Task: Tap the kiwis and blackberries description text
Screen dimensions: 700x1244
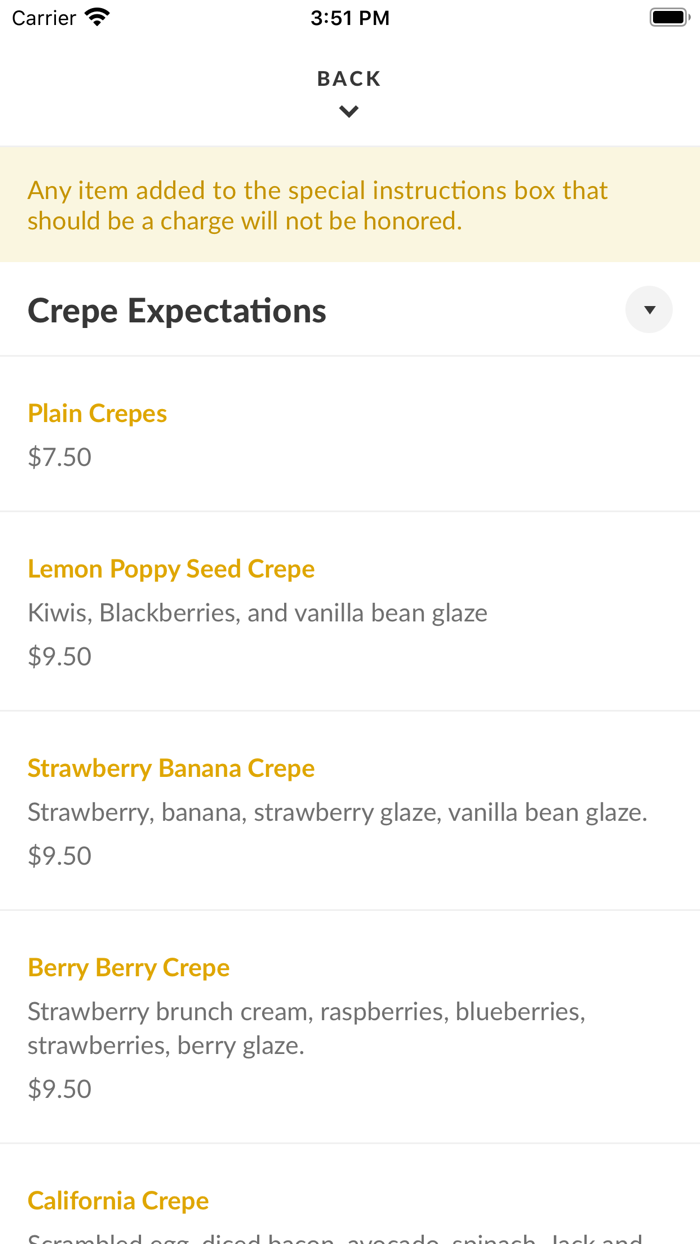Action: tap(257, 612)
